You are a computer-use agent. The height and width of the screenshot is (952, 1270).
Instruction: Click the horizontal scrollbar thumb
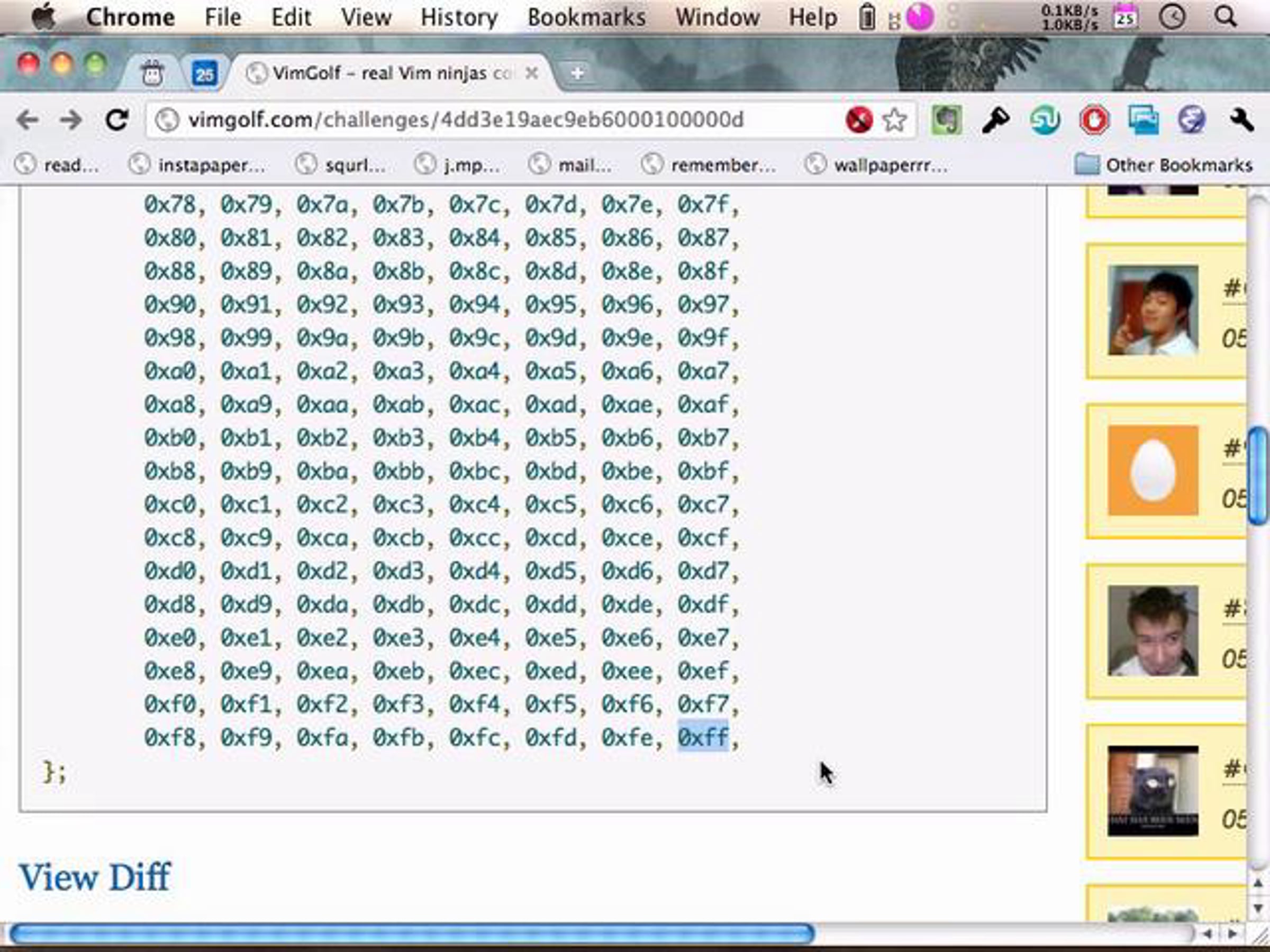pyautogui.click(x=412, y=934)
